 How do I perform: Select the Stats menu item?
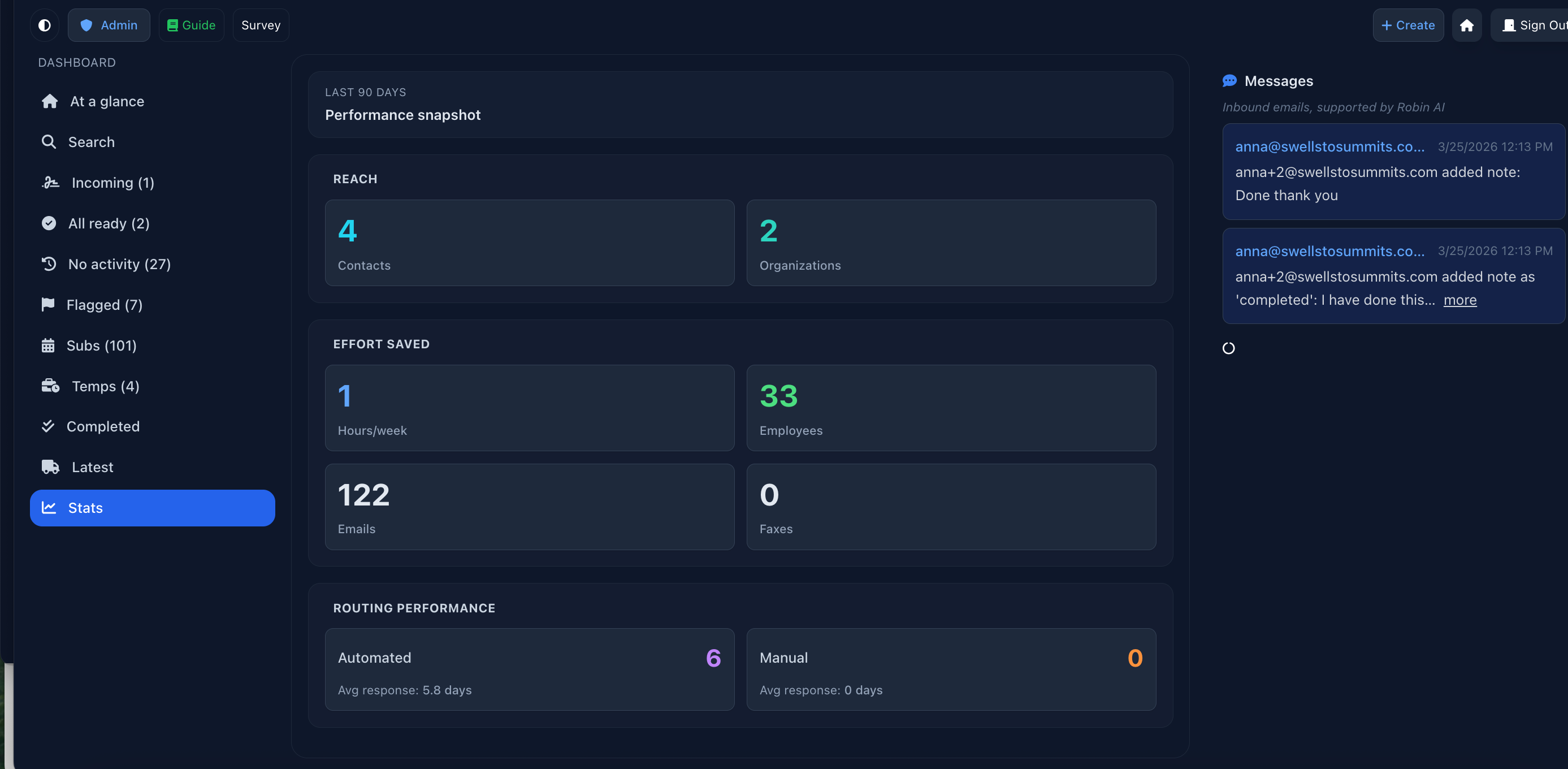click(x=152, y=508)
